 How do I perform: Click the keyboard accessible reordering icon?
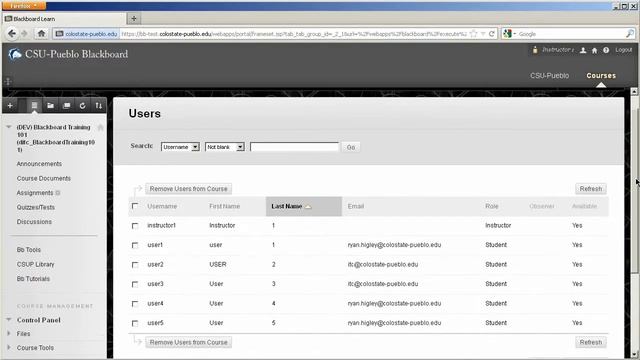point(7,82)
